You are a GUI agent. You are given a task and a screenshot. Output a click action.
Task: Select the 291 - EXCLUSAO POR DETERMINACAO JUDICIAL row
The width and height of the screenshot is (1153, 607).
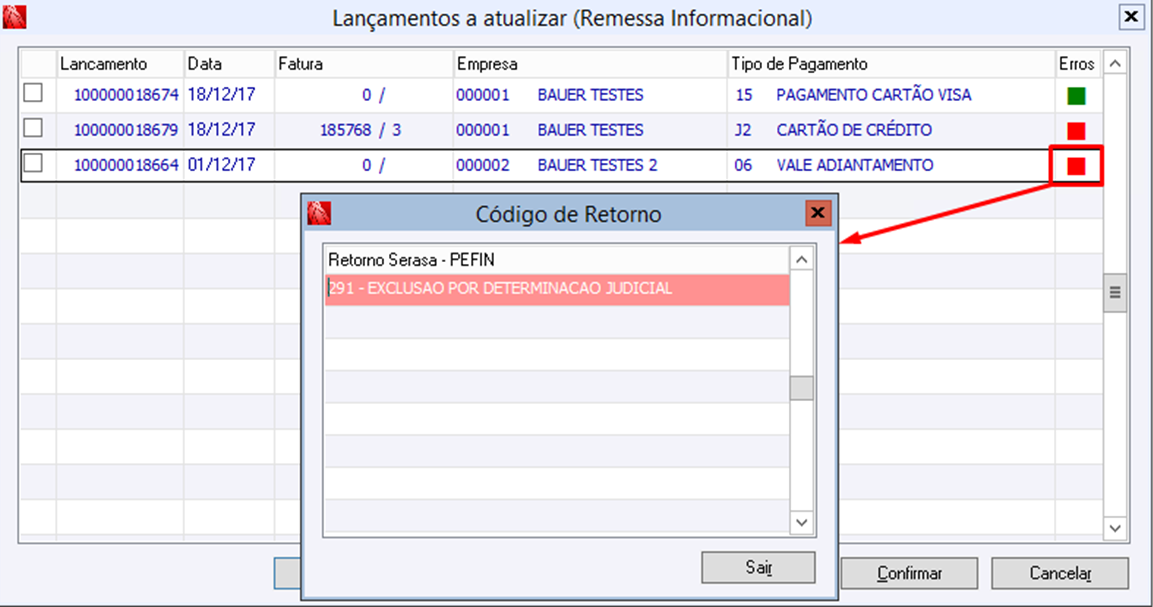coord(557,289)
